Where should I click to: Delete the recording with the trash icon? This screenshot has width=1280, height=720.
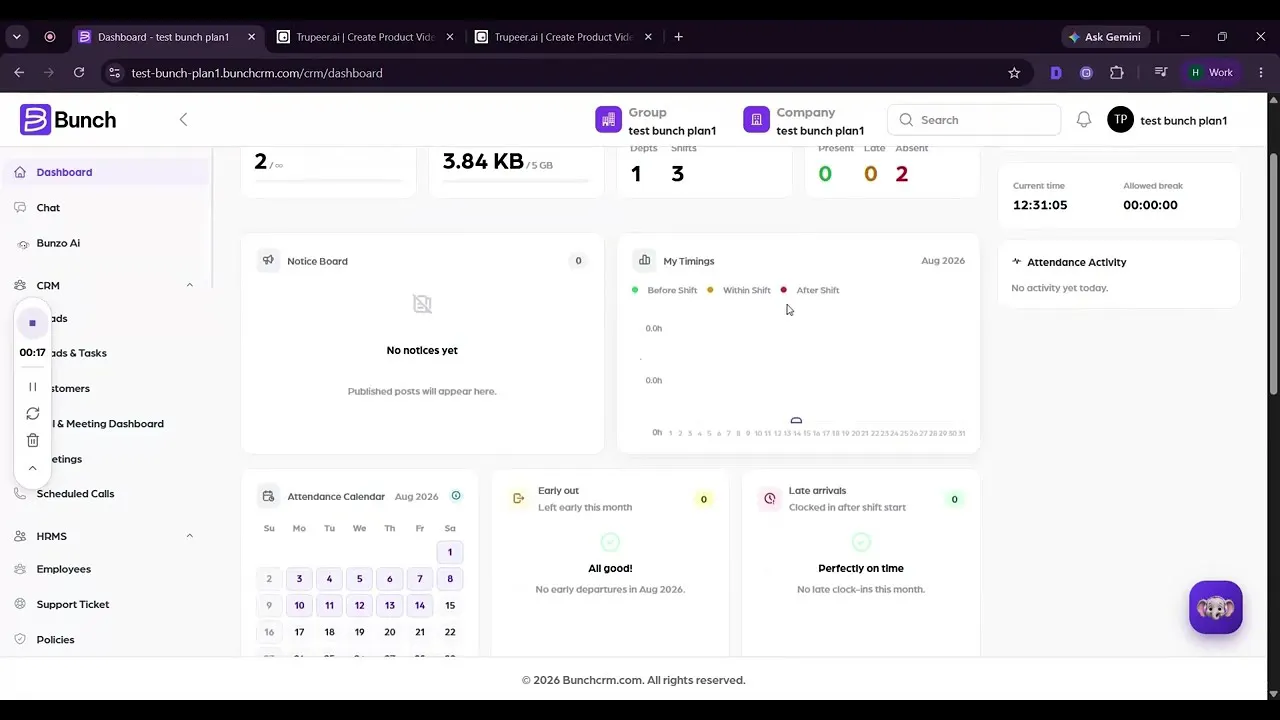(32, 441)
